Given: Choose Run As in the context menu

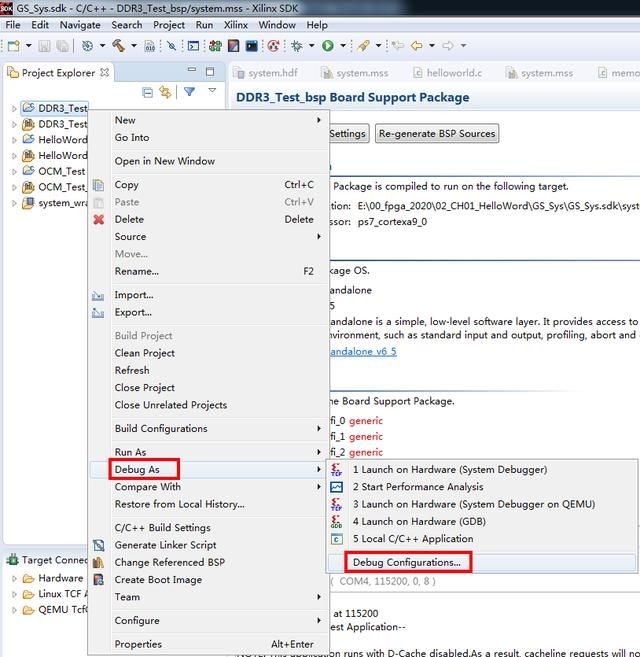Looking at the screenshot, I should click(x=208, y=452).
